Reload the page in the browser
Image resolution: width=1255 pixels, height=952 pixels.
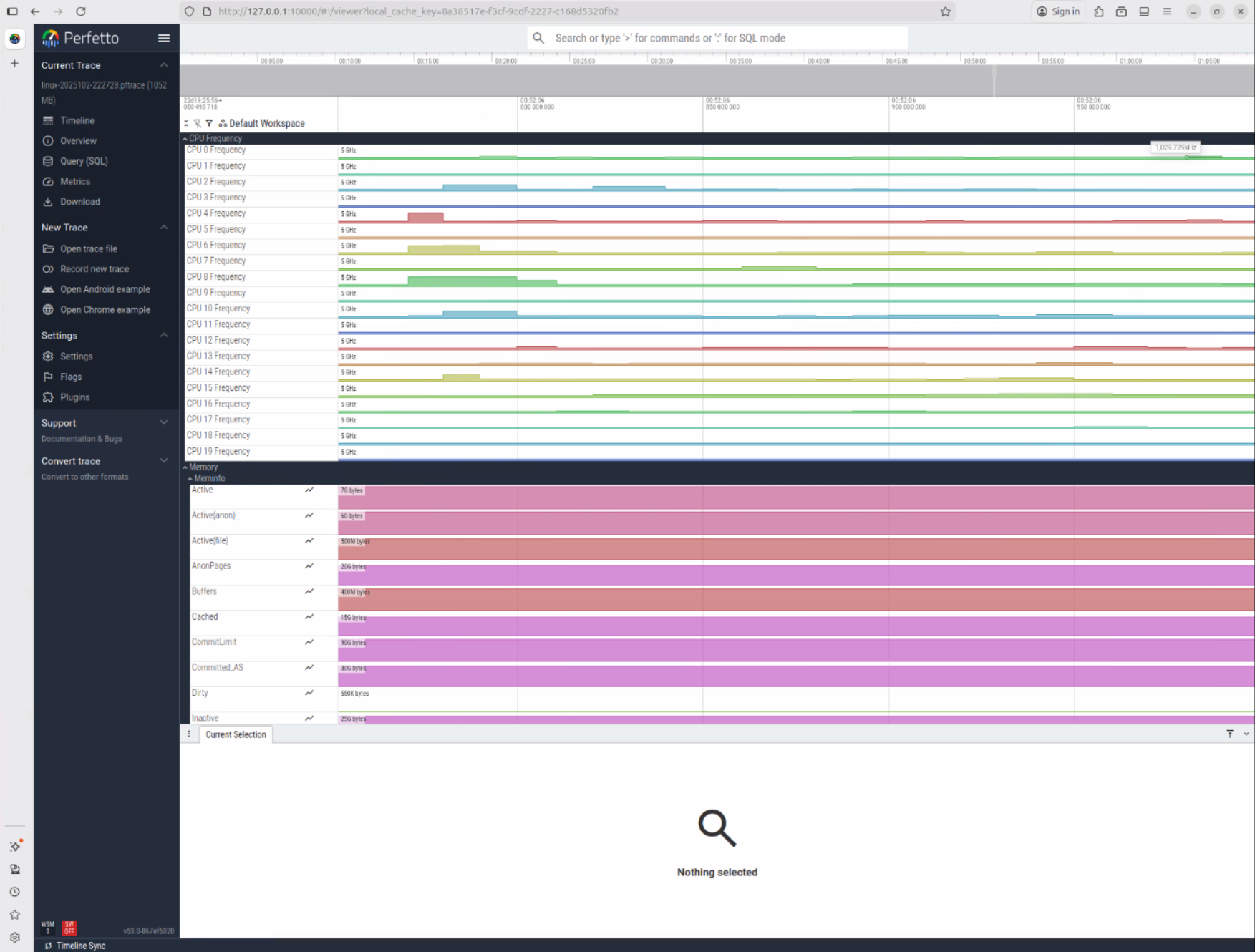pos(81,11)
